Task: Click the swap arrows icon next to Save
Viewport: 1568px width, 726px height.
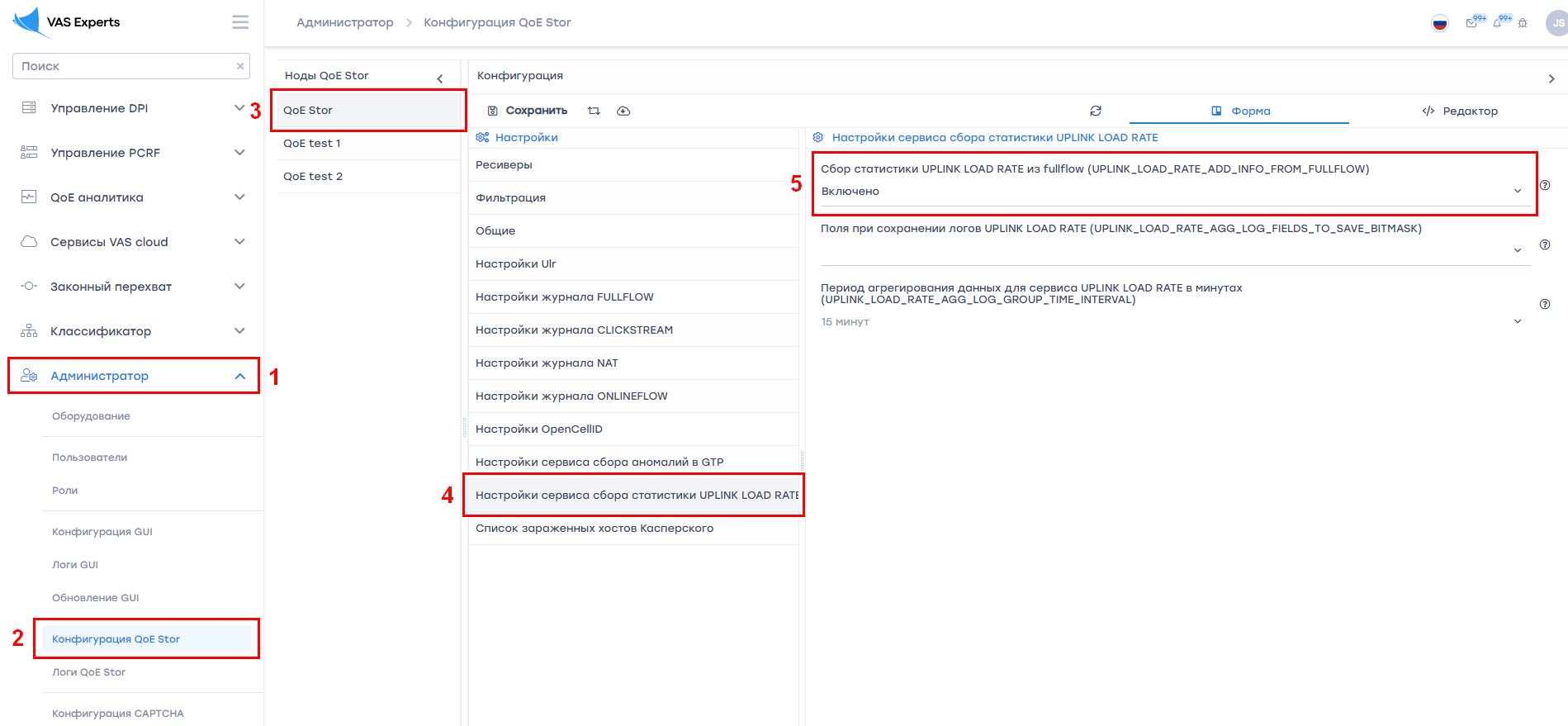Action: pyautogui.click(x=594, y=111)
